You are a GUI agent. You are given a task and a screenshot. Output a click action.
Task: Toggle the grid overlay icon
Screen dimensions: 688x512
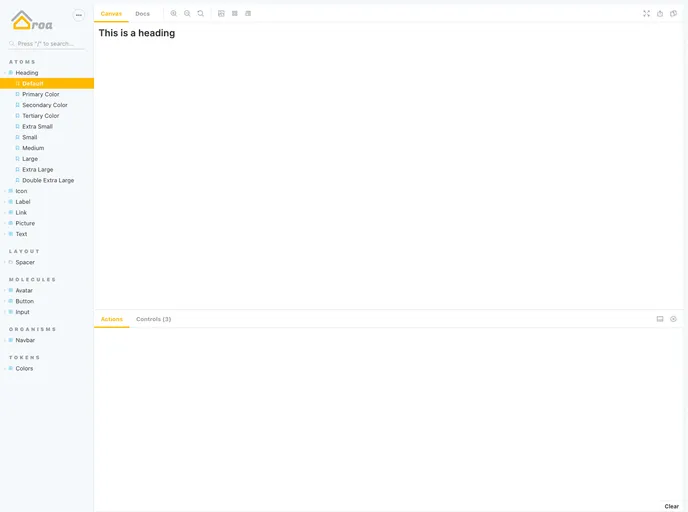[x=235, y=14]
